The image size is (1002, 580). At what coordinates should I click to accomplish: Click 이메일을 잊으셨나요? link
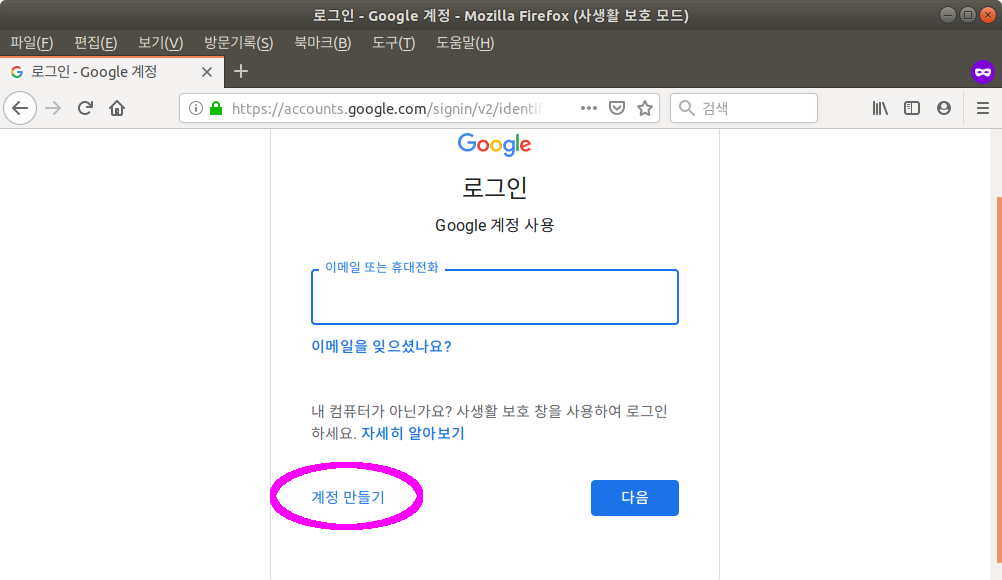pos(382,346)
